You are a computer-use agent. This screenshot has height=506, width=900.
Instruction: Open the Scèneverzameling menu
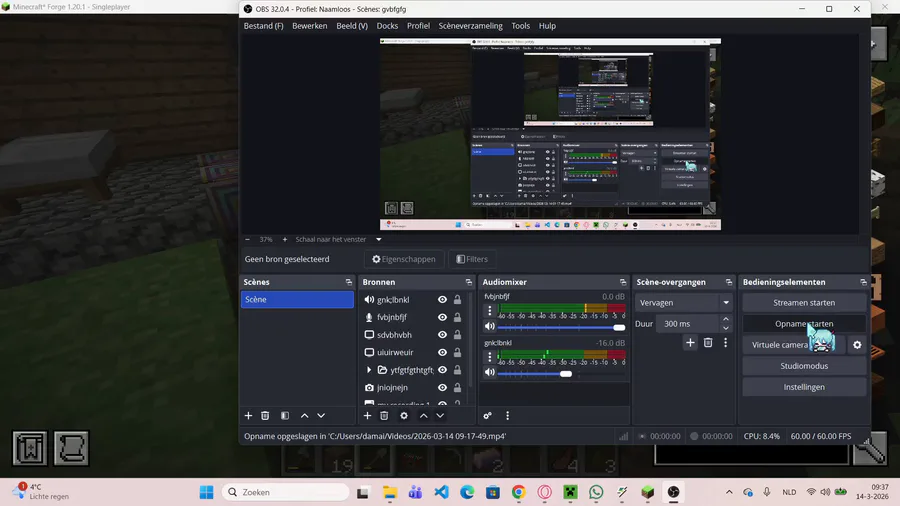(x=471, y=26)
